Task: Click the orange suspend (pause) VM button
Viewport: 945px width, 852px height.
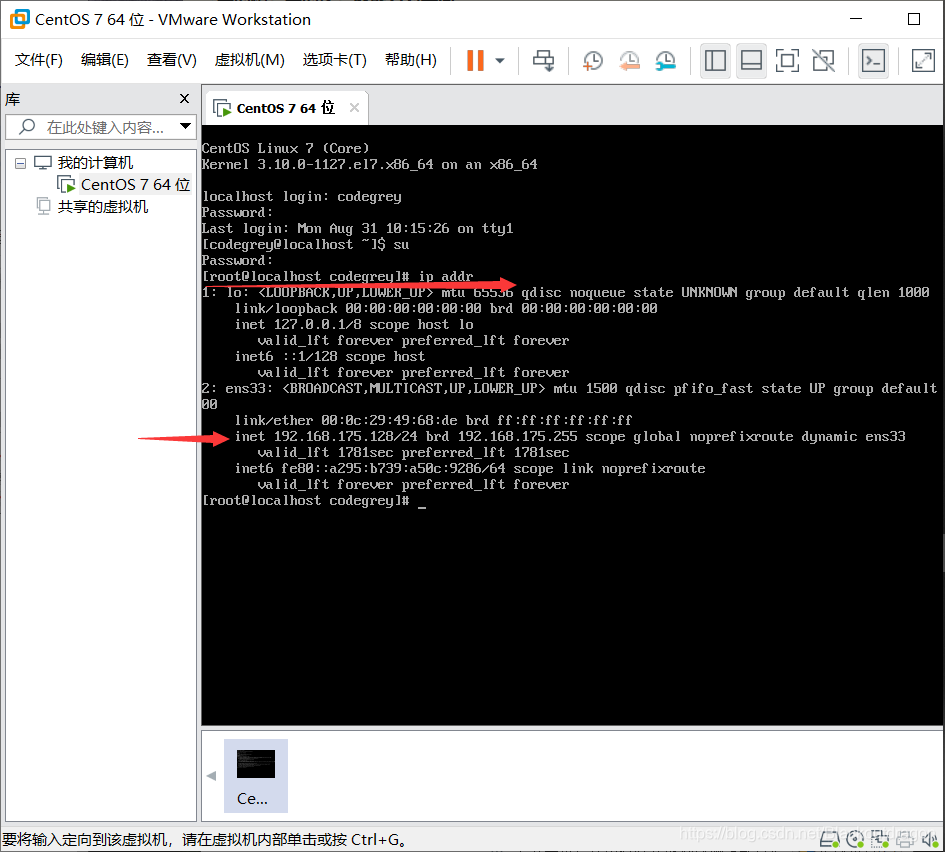Action: click(x=475, y=60)
